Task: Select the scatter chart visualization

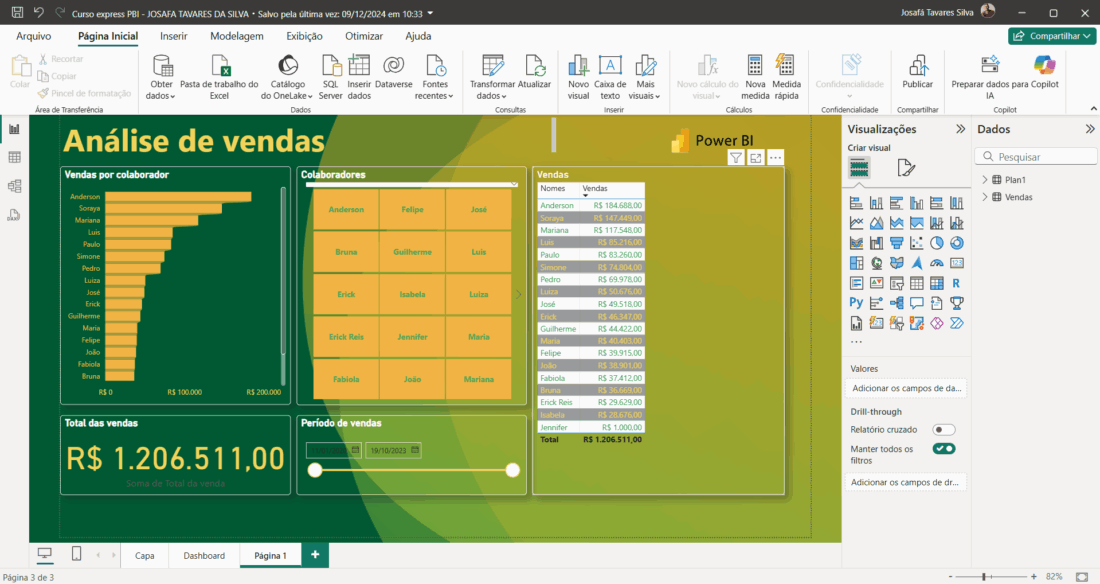Action: coord(916,243)
